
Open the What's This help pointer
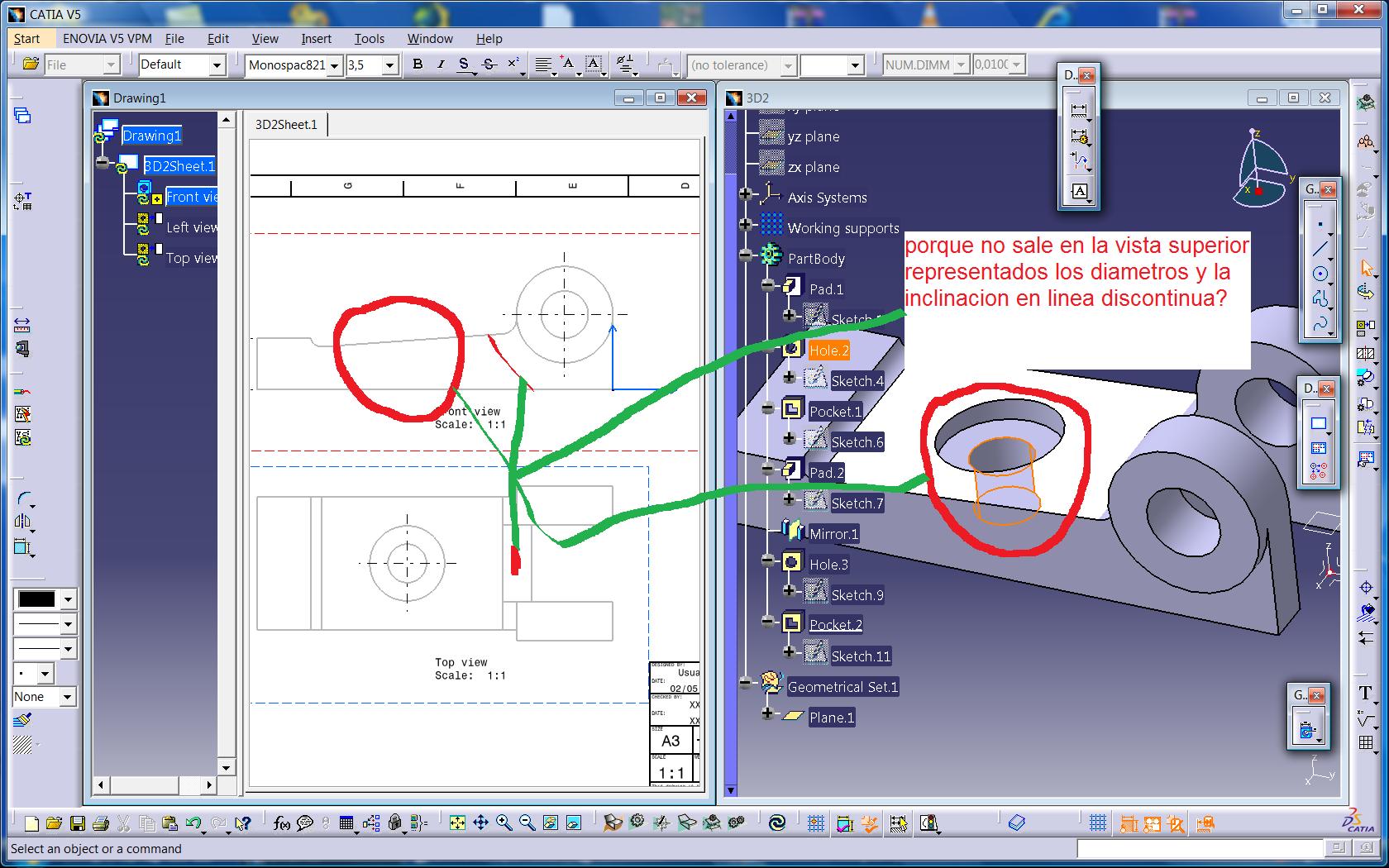pyautogui.click(x=242, y=823)
